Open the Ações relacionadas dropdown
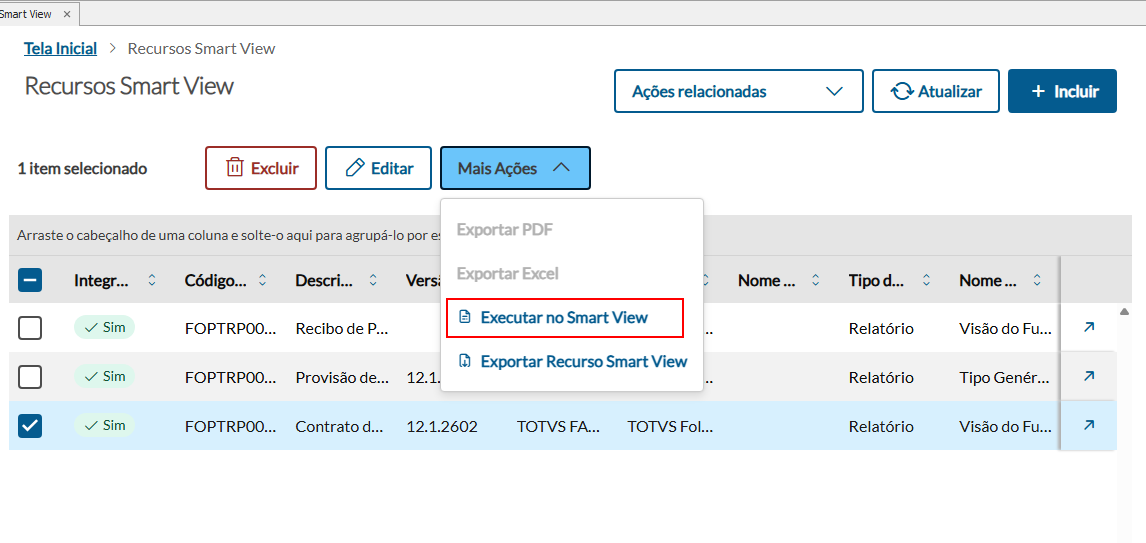Screen dimensions: 1146x543 [x=738, y=91]
